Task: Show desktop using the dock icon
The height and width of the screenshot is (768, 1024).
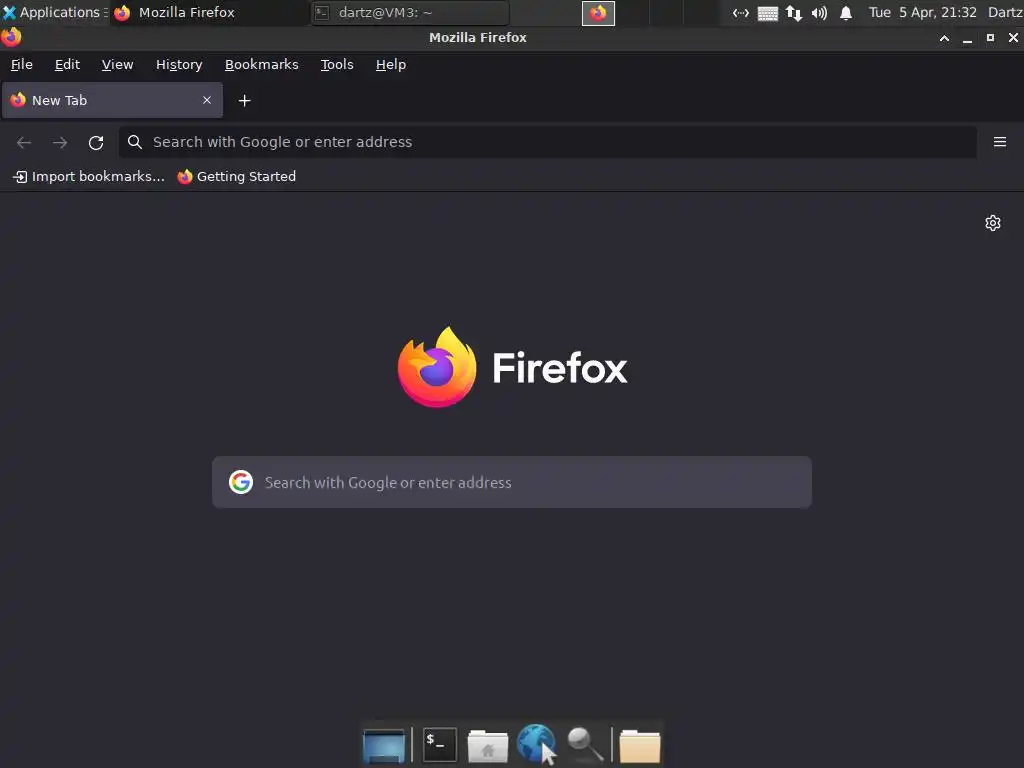Action: tap(384, 746)
